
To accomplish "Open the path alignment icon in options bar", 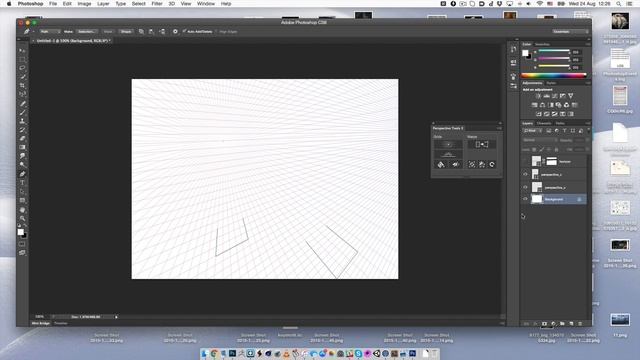I will [151, 31].
